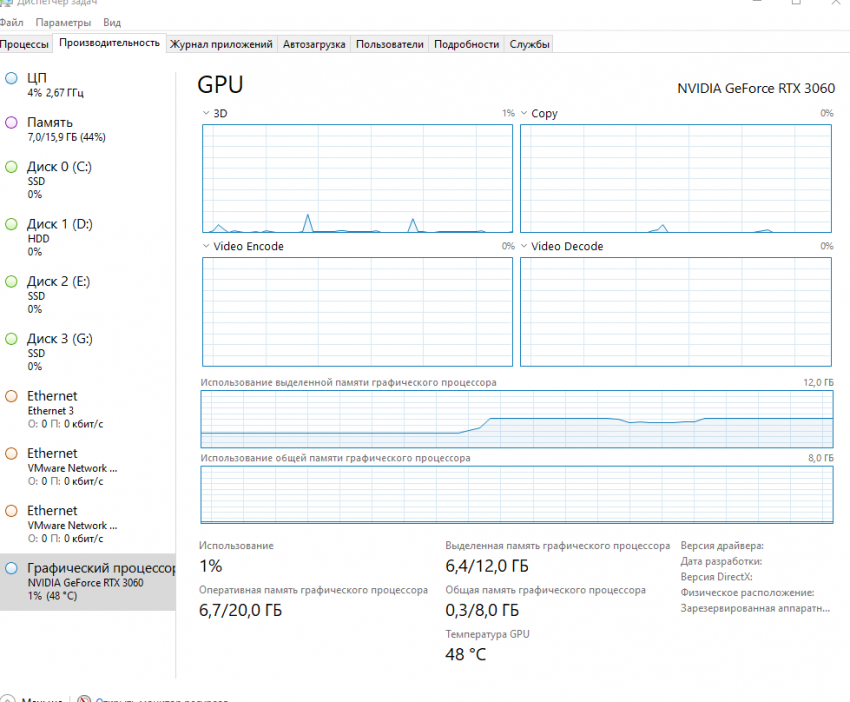Select ЦП 4% 2,67 ГГц entry
Viewport: 850px width, 702px height.
pos(88,85)
